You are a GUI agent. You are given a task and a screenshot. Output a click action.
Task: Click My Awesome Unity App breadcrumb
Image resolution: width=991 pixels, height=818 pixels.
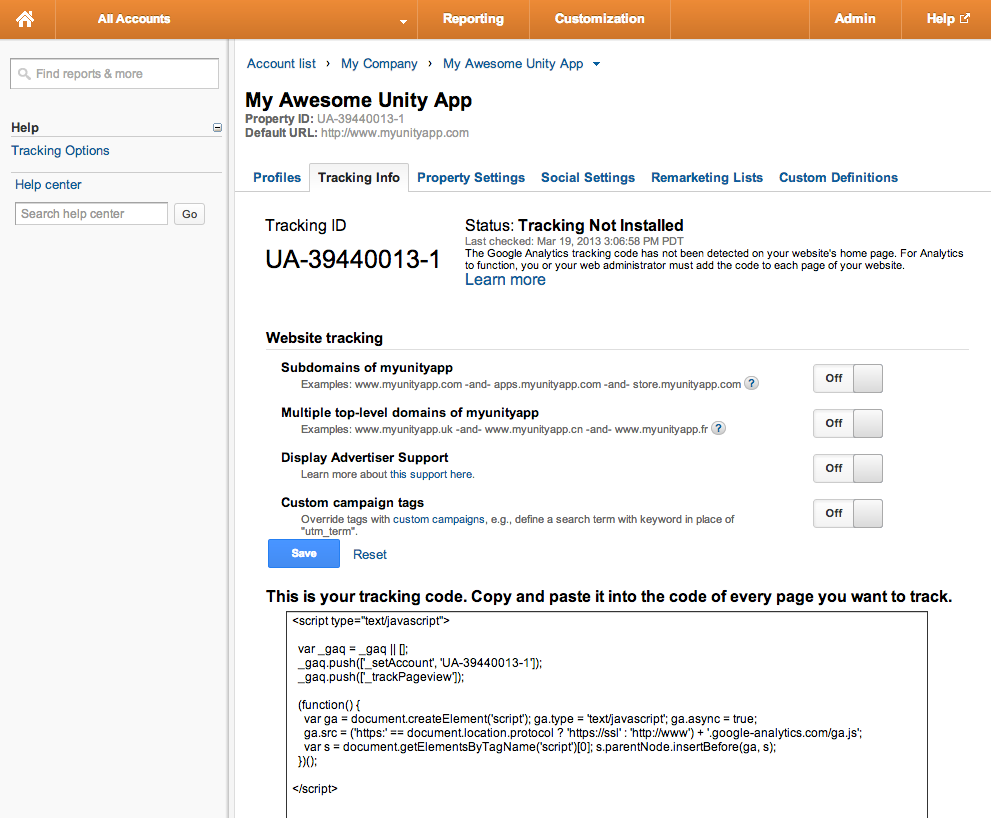point(513,64)
